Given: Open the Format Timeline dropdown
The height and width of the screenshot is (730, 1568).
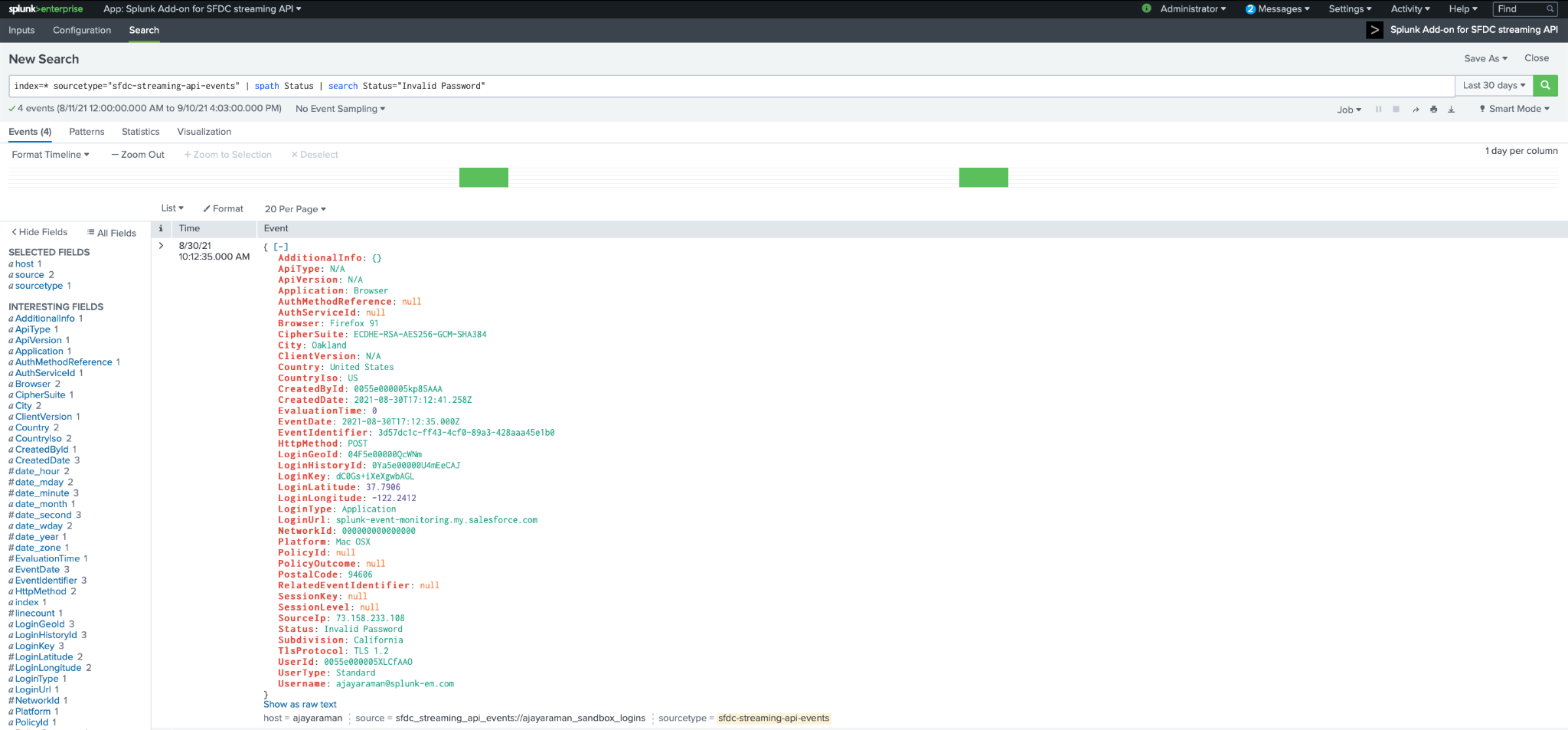Looking at the screenshot, I should [x=51, y=155].
